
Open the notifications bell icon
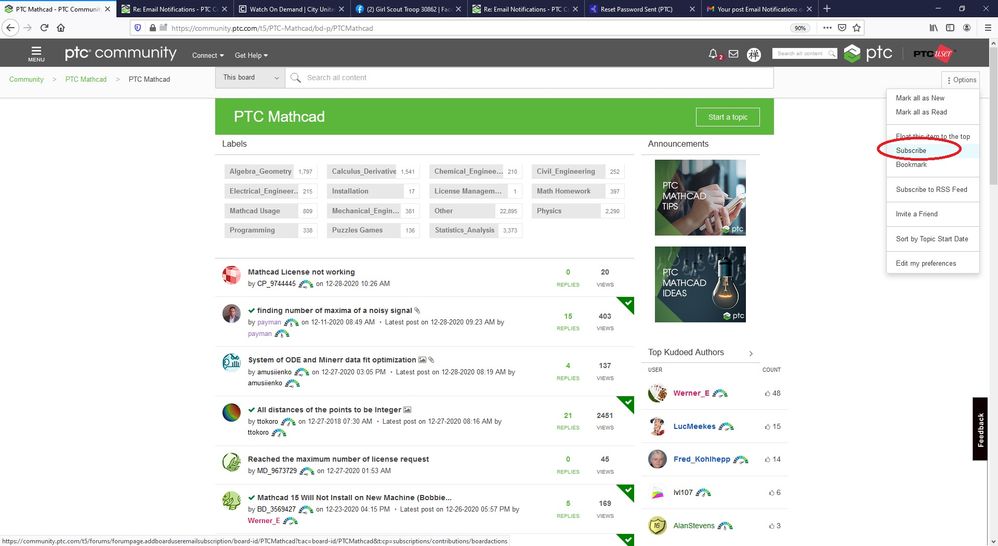point(713,54)
